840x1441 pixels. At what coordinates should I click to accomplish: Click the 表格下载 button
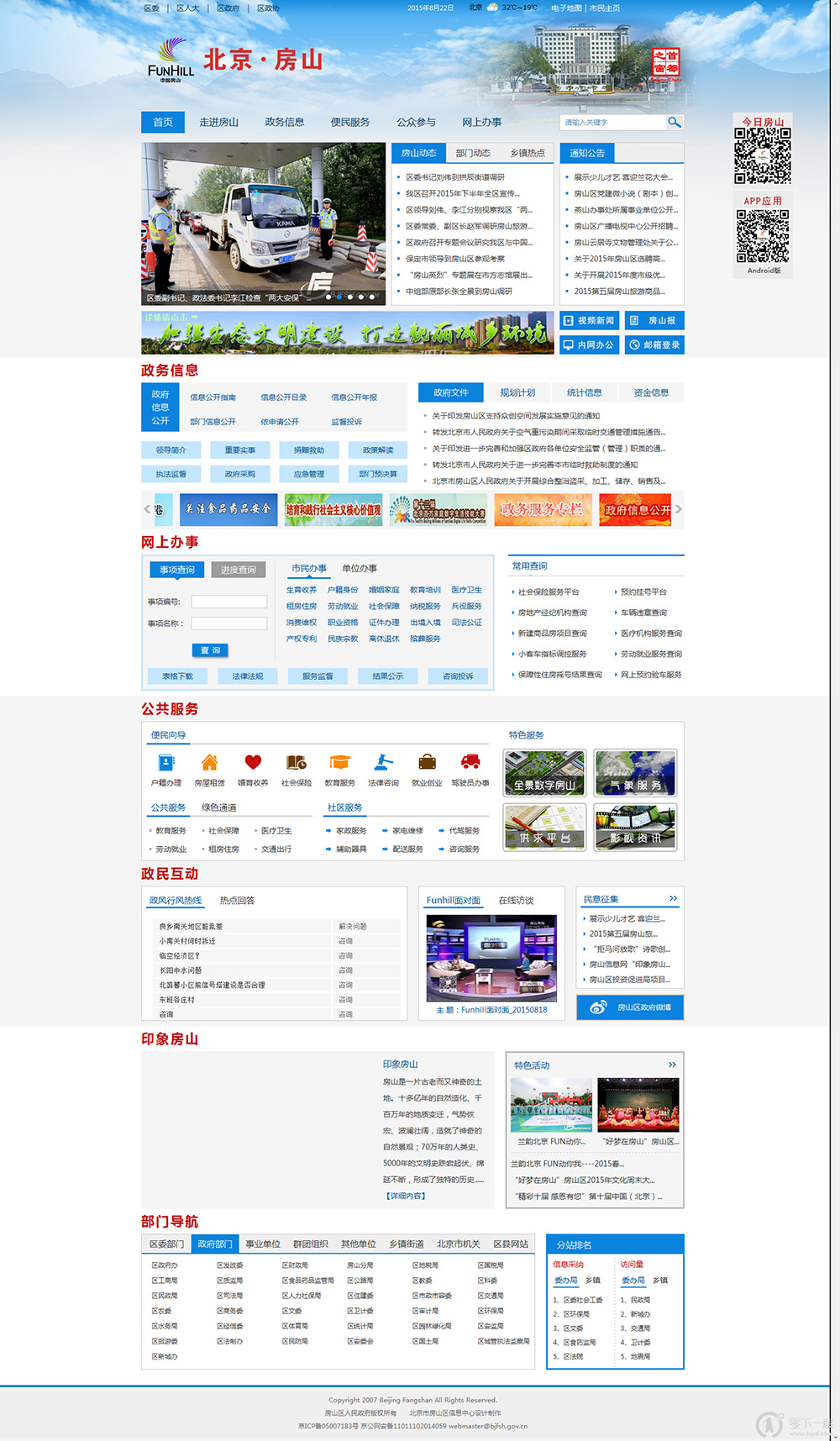pos(177,676)
